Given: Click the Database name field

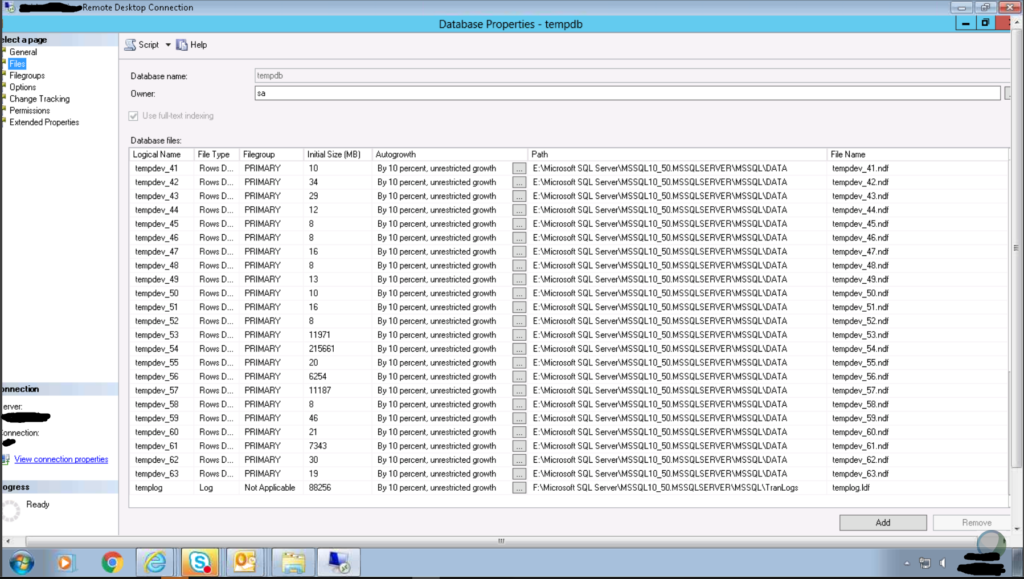Looking at the screenshot, I should pyautogui.click(x=632, y=76).
